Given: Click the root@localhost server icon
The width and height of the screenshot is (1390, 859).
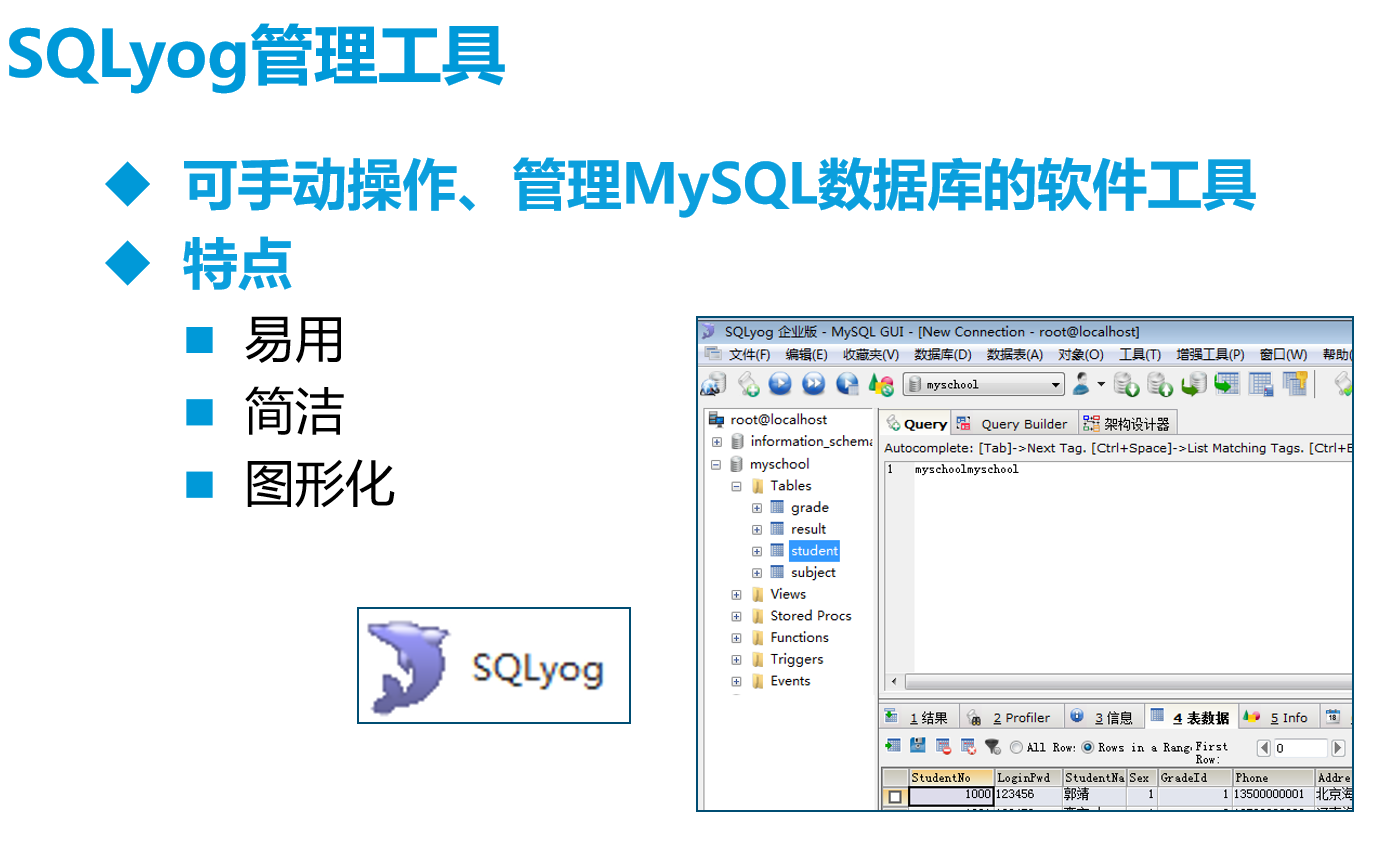Looking at the screenshot, I should pos(716,420).
